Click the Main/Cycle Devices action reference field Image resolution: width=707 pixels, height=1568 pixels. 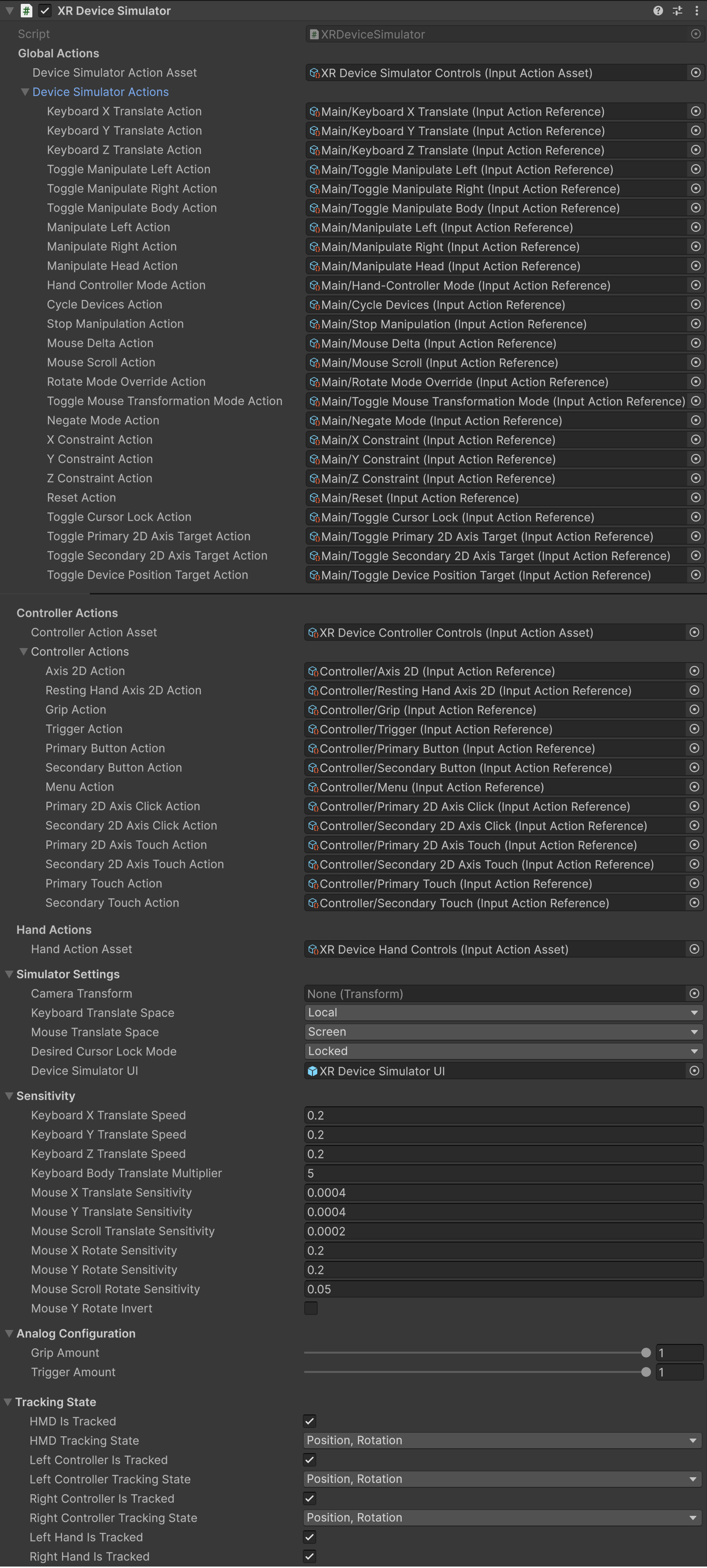(x=495, y=304)
